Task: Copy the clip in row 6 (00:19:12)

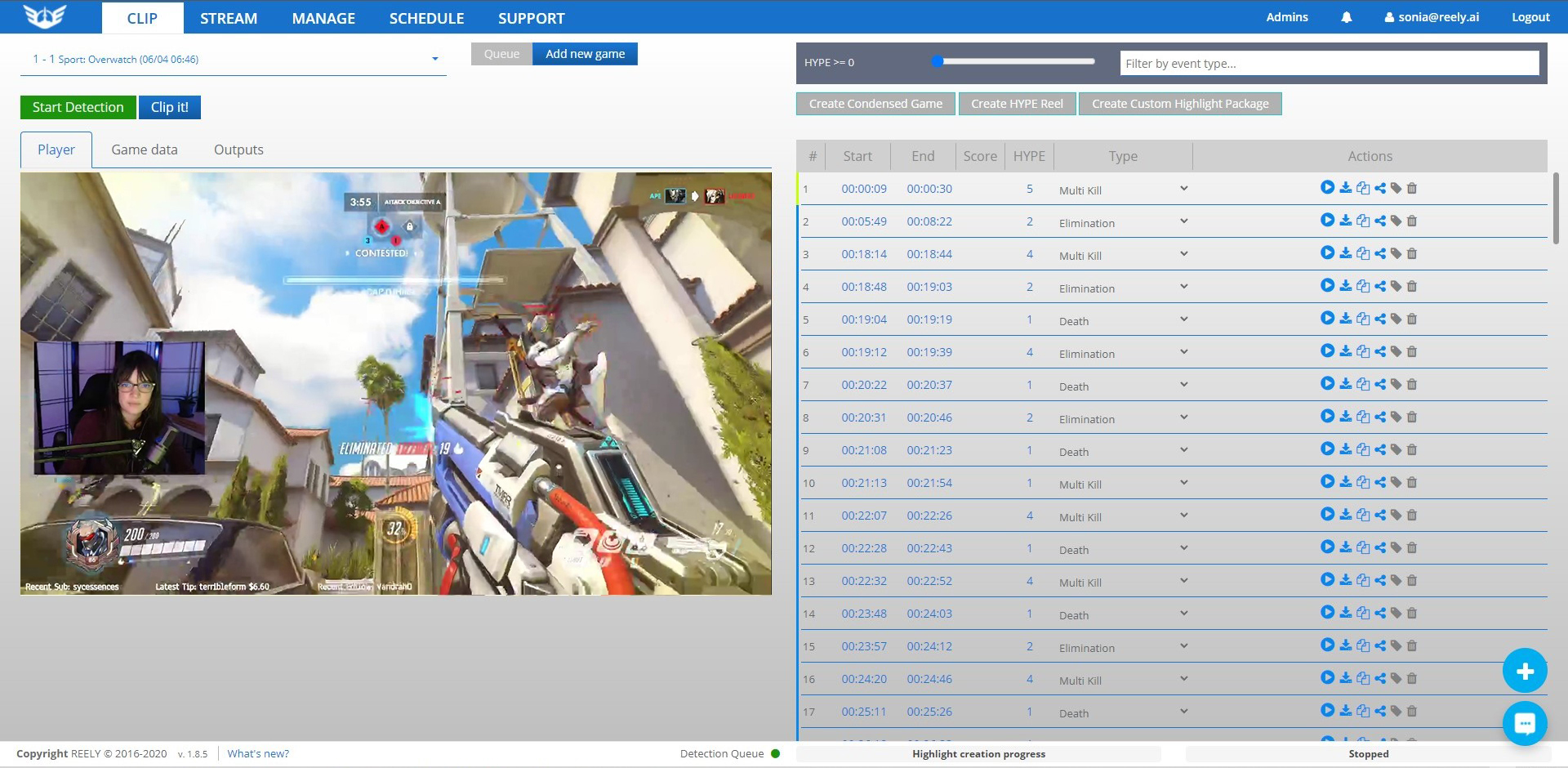Action: (1362, 351)
